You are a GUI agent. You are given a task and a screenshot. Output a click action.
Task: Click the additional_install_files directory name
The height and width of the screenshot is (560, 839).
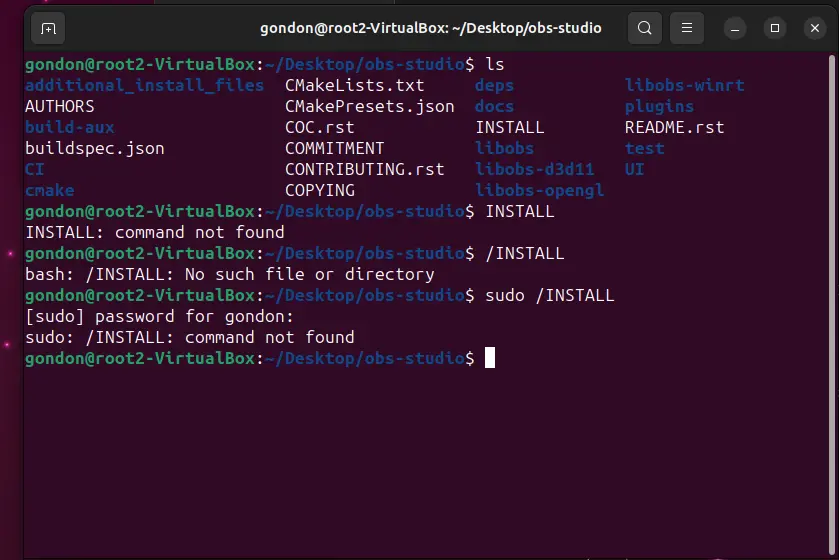point(144,86)
